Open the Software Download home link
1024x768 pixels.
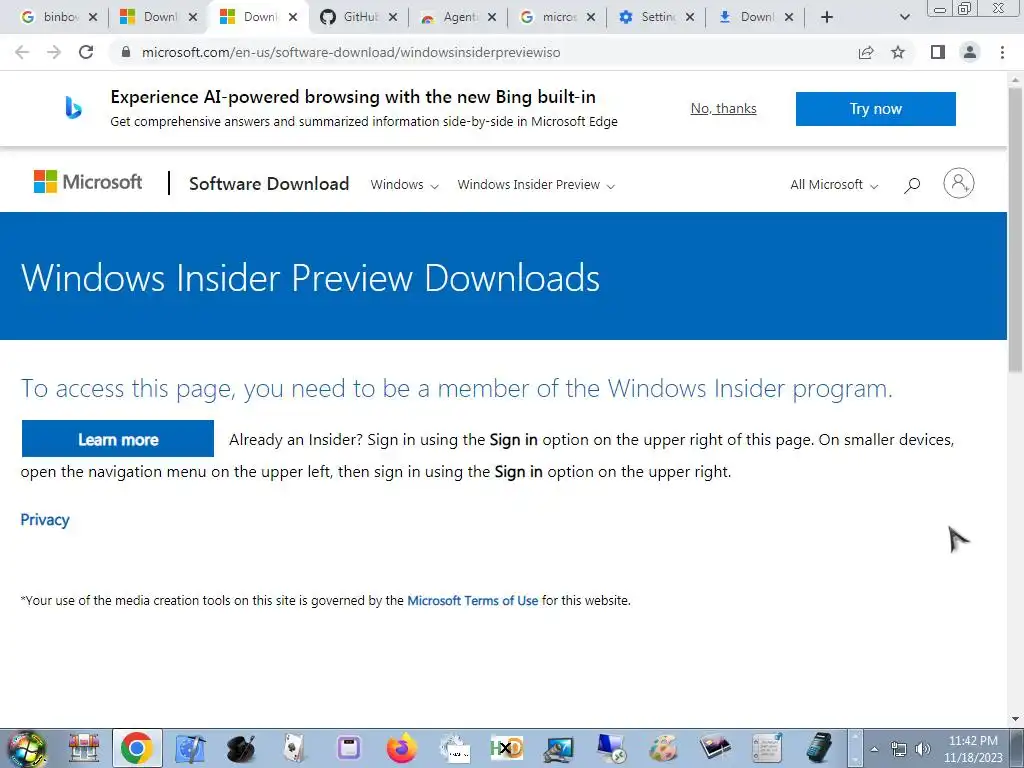click(x=269, y=184)
